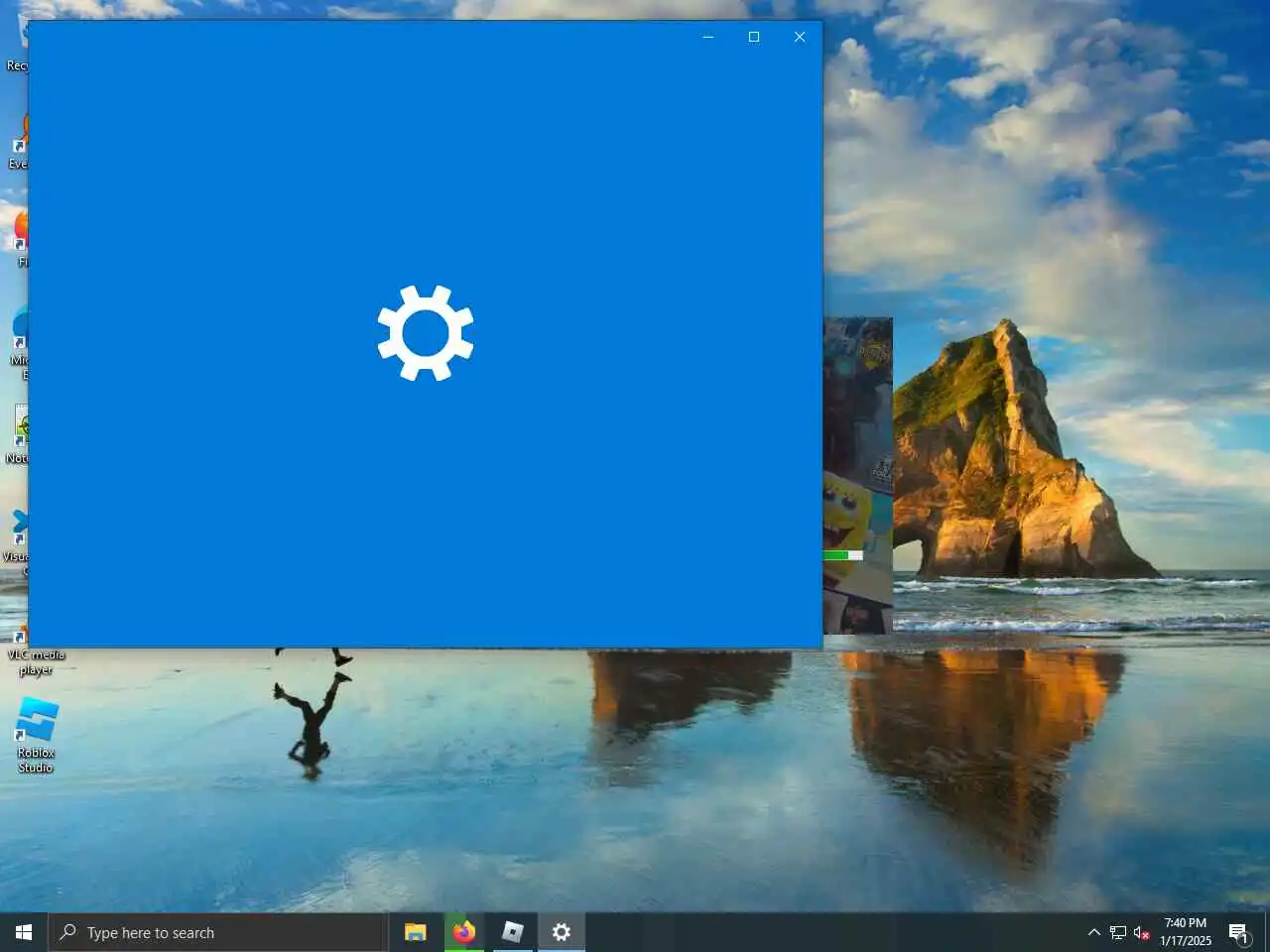Open the notification action center
The image size is (1270, 952).
[x=1238, y=932]
